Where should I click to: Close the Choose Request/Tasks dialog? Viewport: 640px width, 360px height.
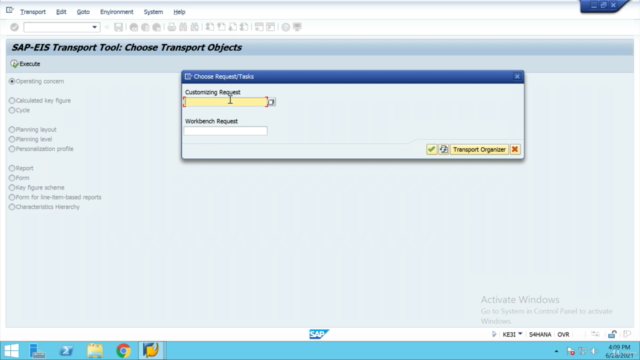[x=517, y=76]
